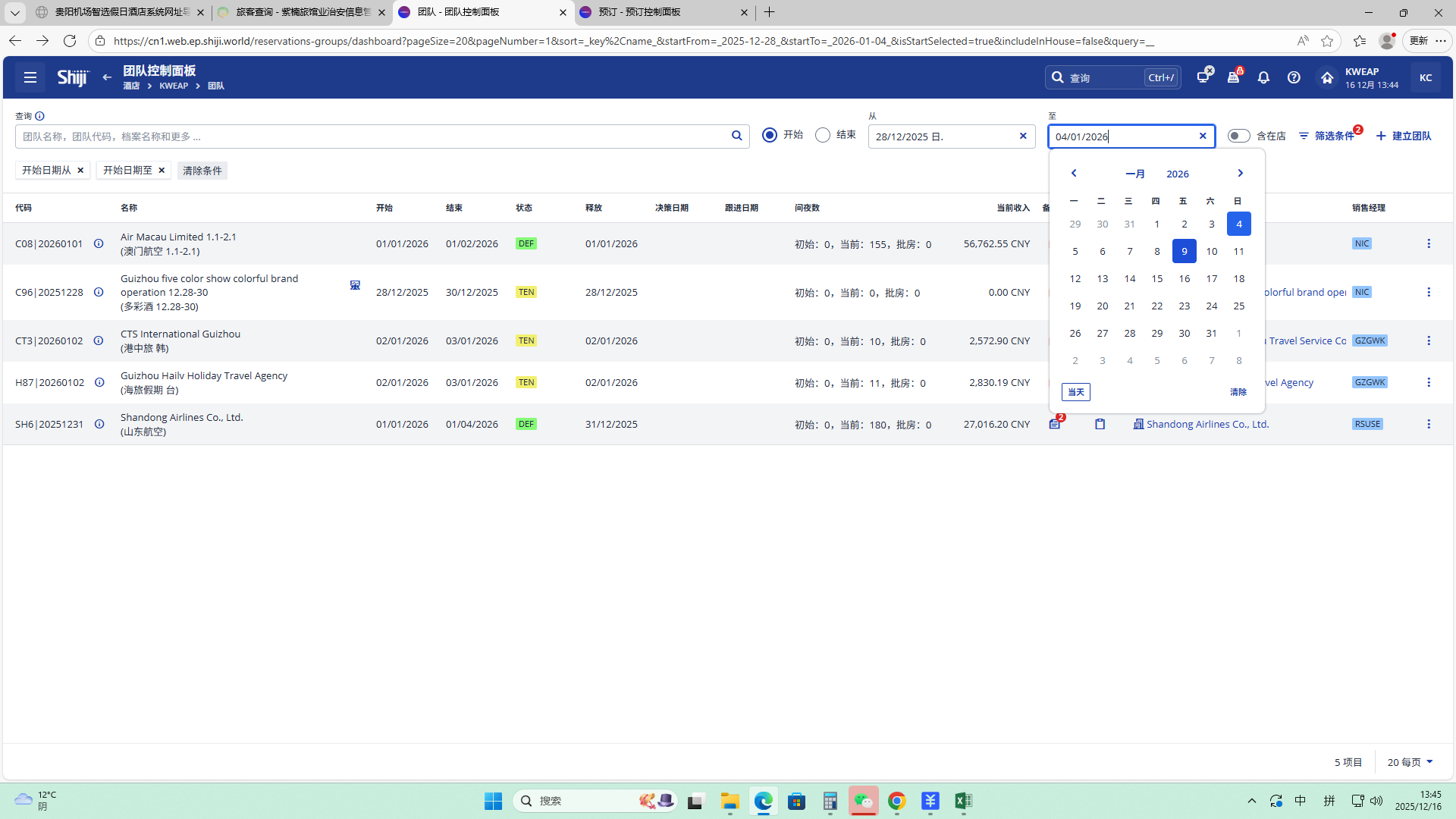Image resolution: width=1456 pixels, height=819 pixels.
Task: Click KWEAP in the breadcrumb
Action: (x=174, y=86)
